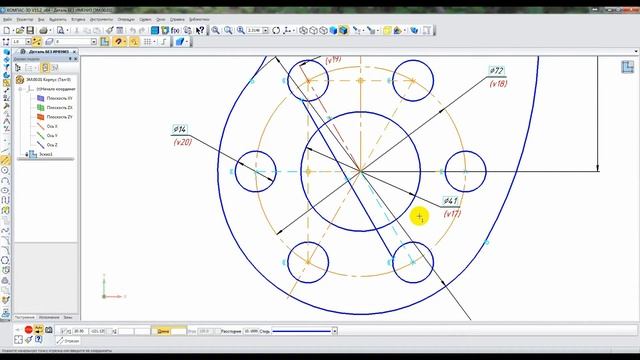This screenshot has width=640, height=360.
Task: Open the current step value dropdown
Action: coord(28,42)
